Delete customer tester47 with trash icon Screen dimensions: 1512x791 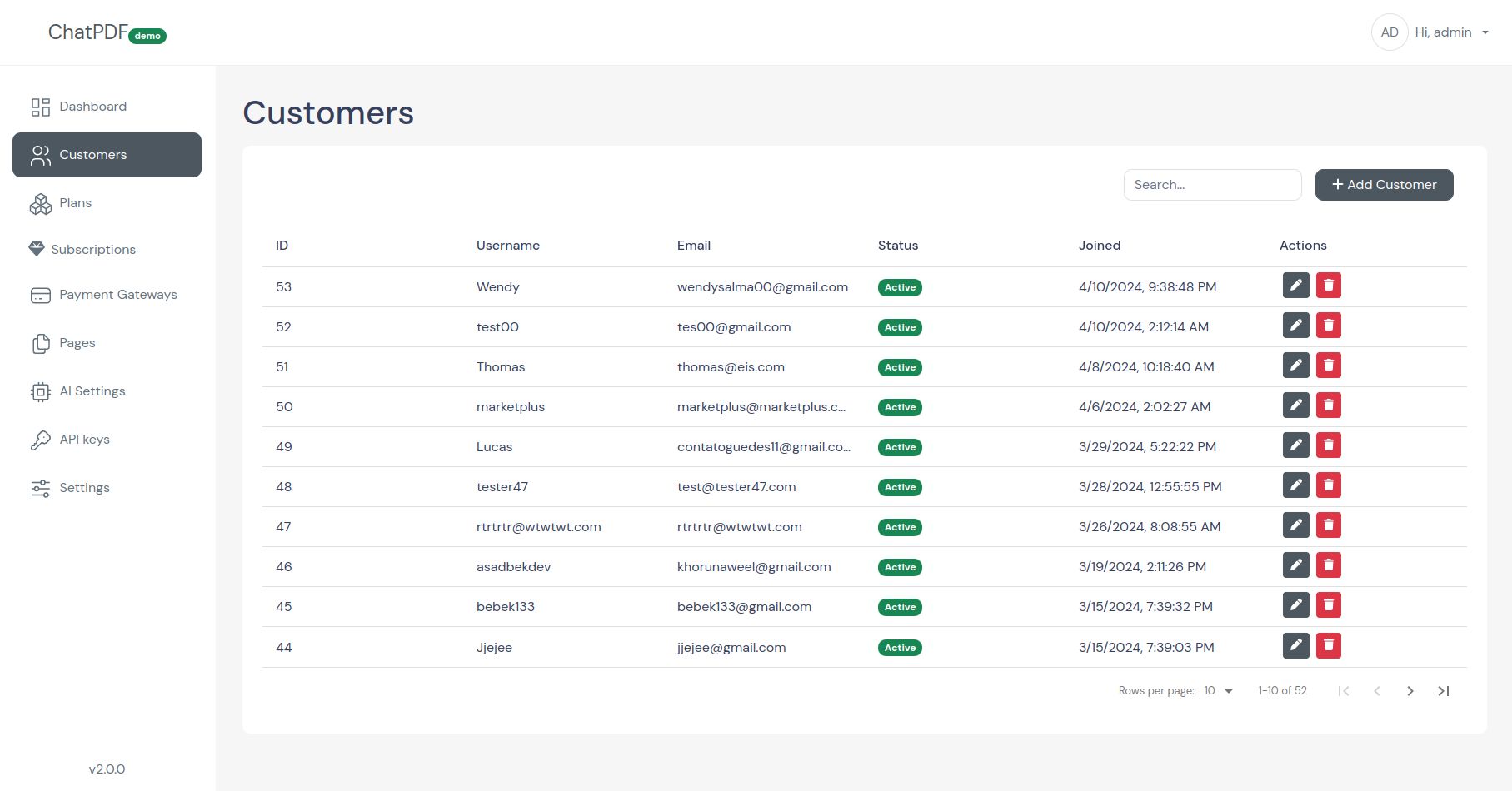click(x=1329, y=485)
